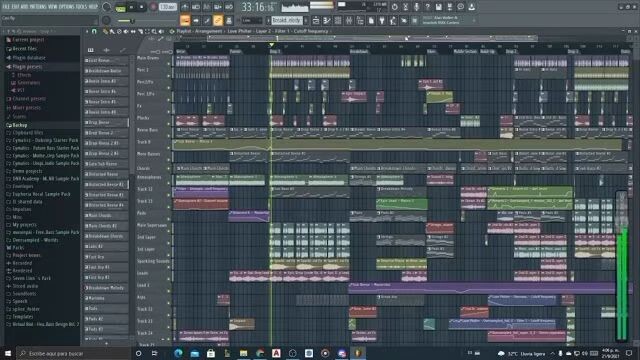
Task: Expand the Plugin database folder in browser
Action: coord(29,58)
